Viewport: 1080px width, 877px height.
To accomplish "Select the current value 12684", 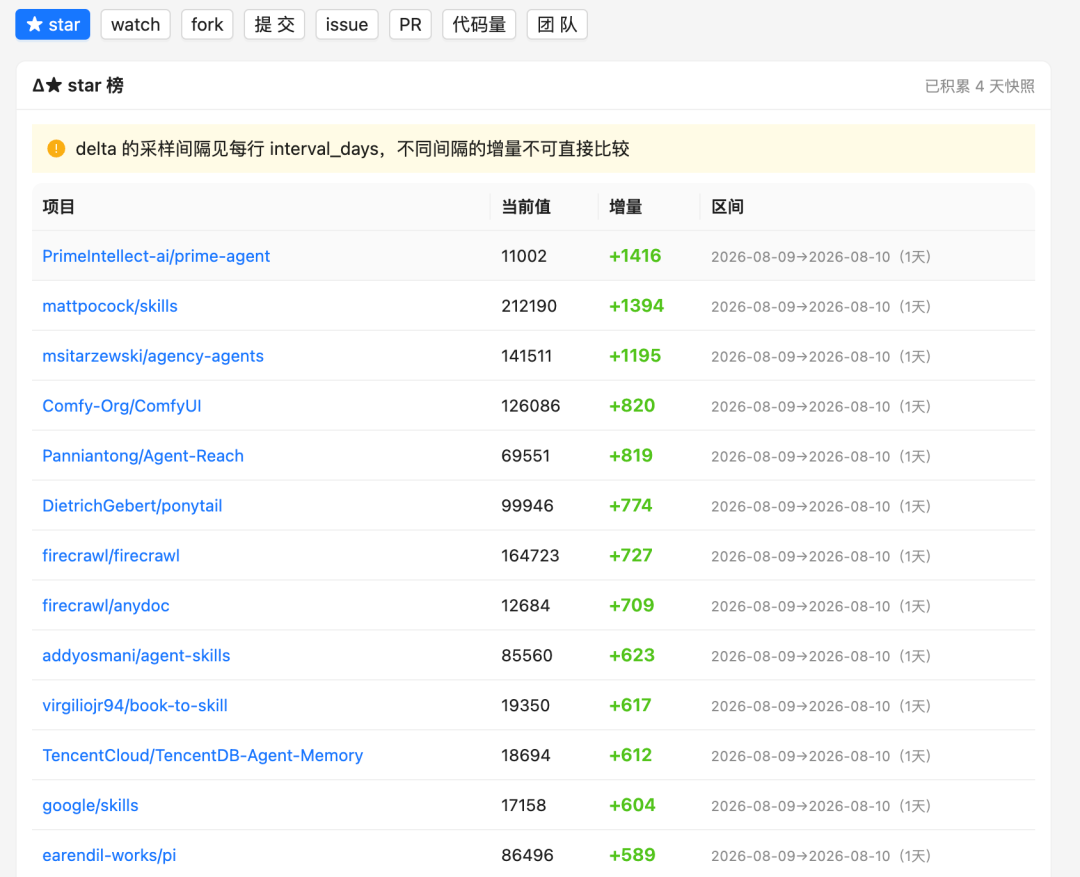I will pyautogui.click(x=526, y=606).
